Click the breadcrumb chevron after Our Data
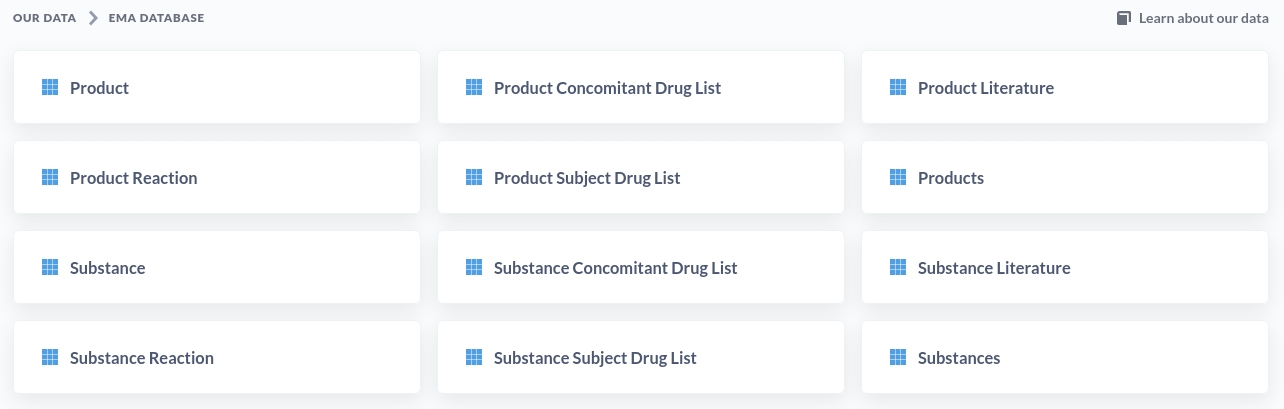Screen dimensions: 1284x409 coord(93,18)
